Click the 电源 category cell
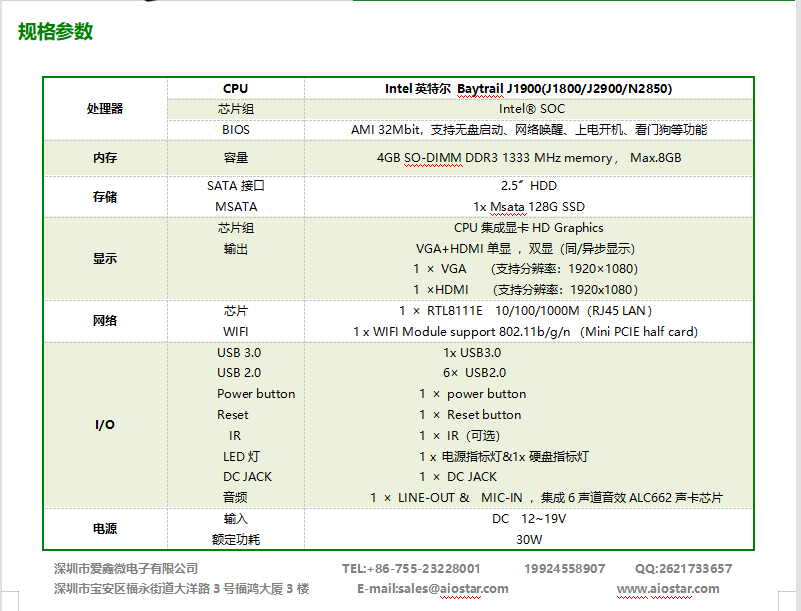Screen dimensions: 801x611 pos(105,529)
